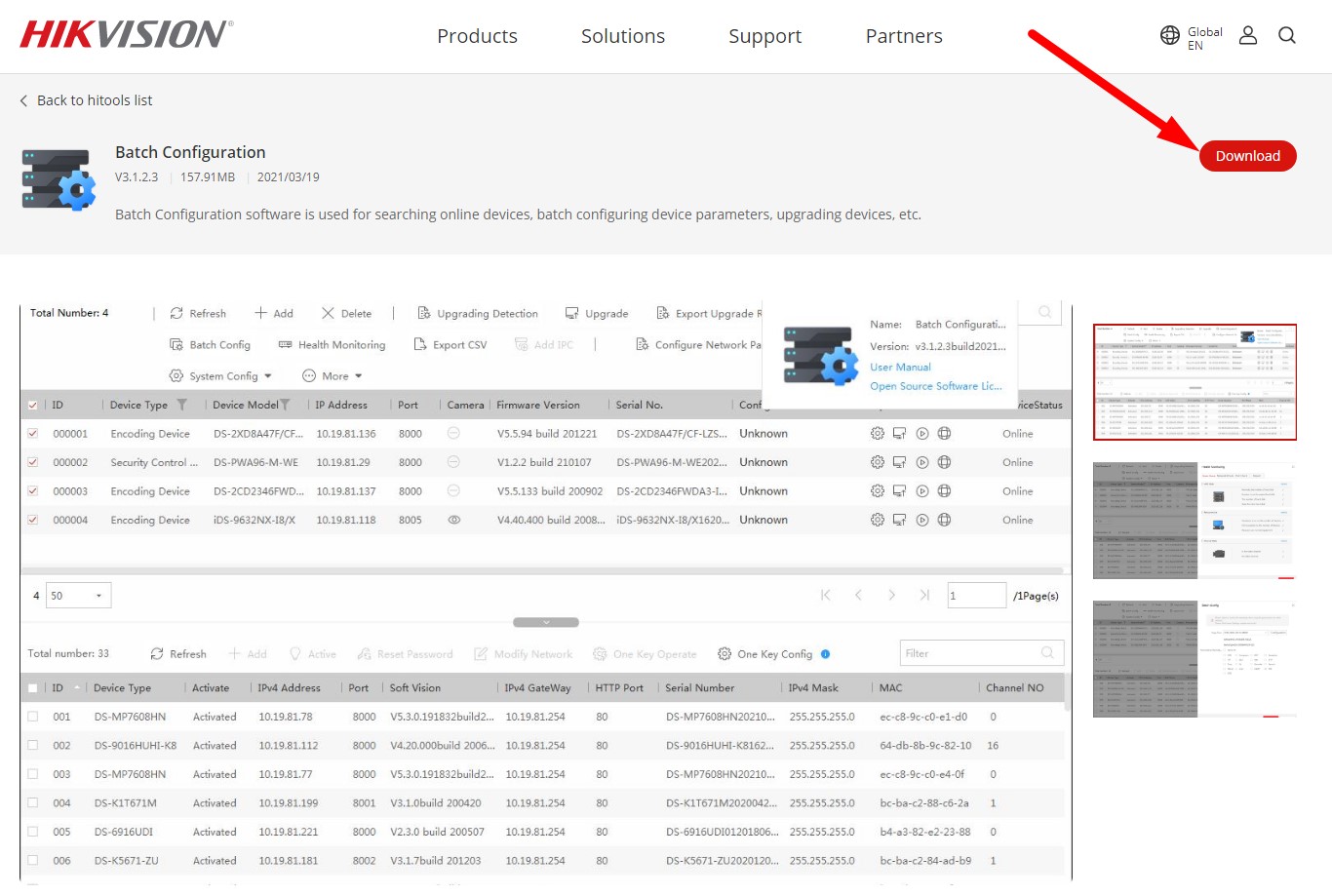
Task: Click the Batch Configuration software icon
Action: [x=59, y=179]
